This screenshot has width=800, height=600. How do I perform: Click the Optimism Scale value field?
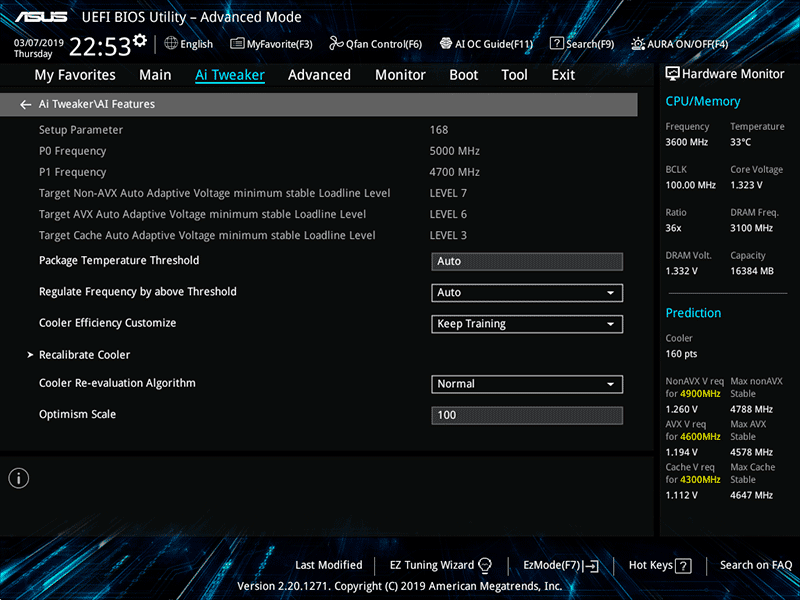coord(527,415)
